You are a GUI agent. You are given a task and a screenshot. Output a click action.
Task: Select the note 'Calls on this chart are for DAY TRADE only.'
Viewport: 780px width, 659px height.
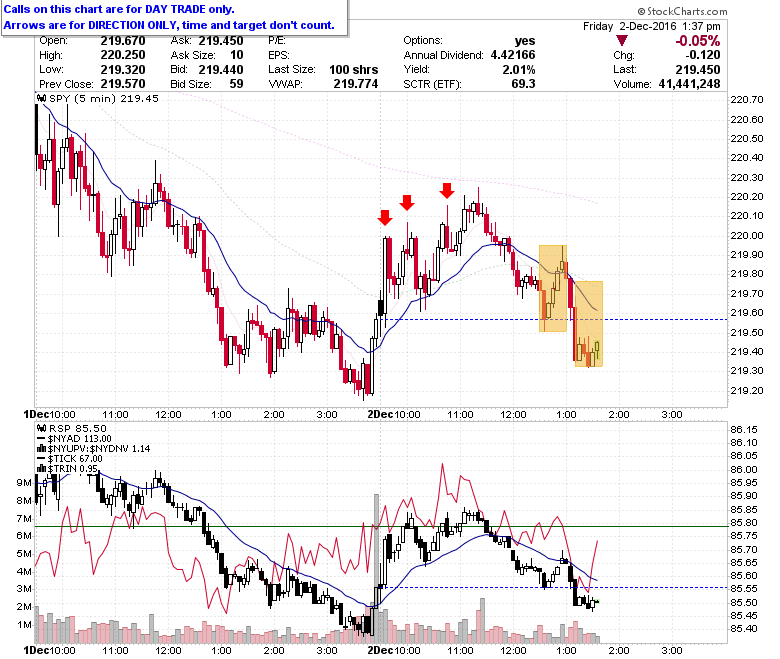pyautogui.click(x=119, y=9)
